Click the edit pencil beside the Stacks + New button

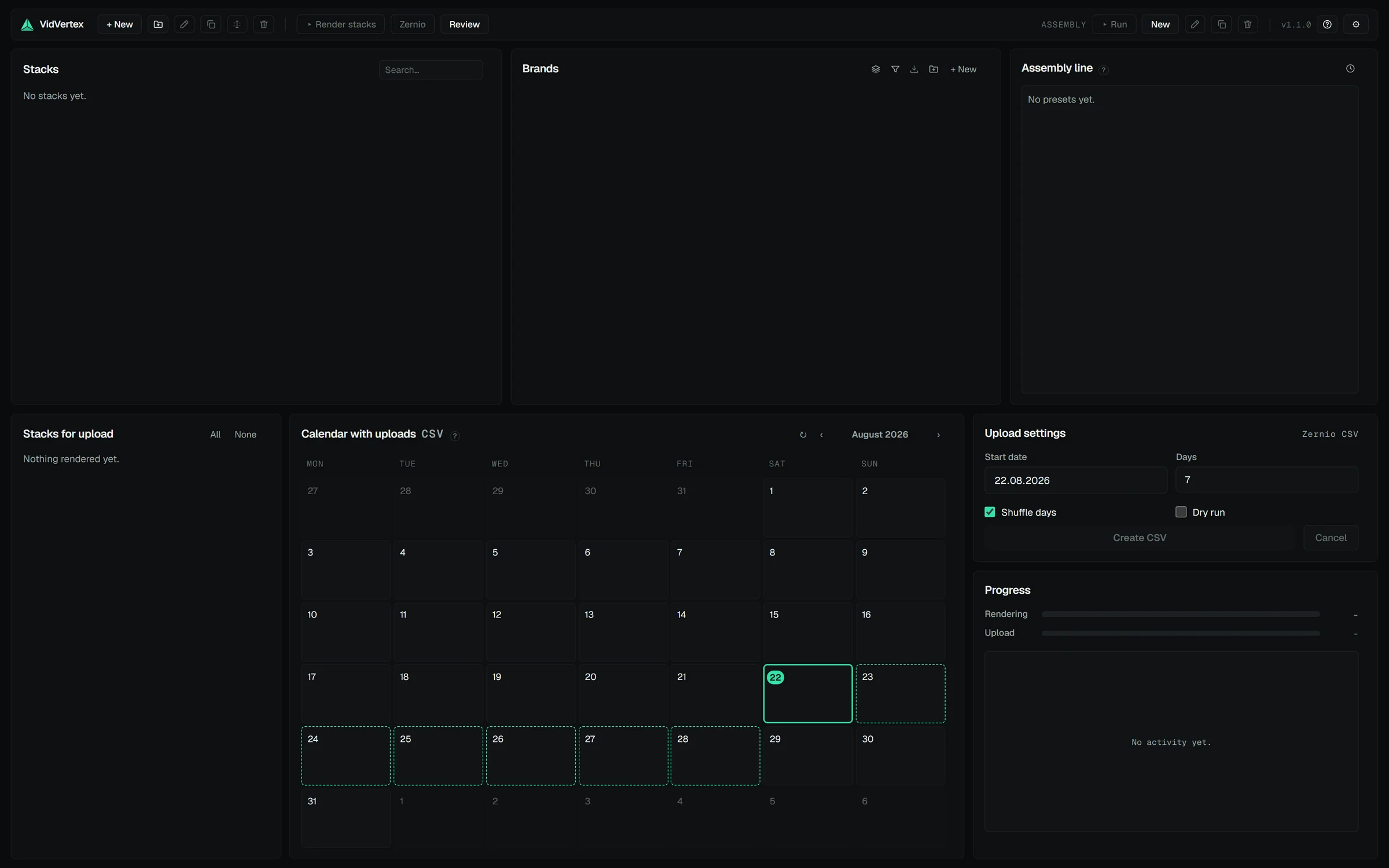click(x=184, y=24)
